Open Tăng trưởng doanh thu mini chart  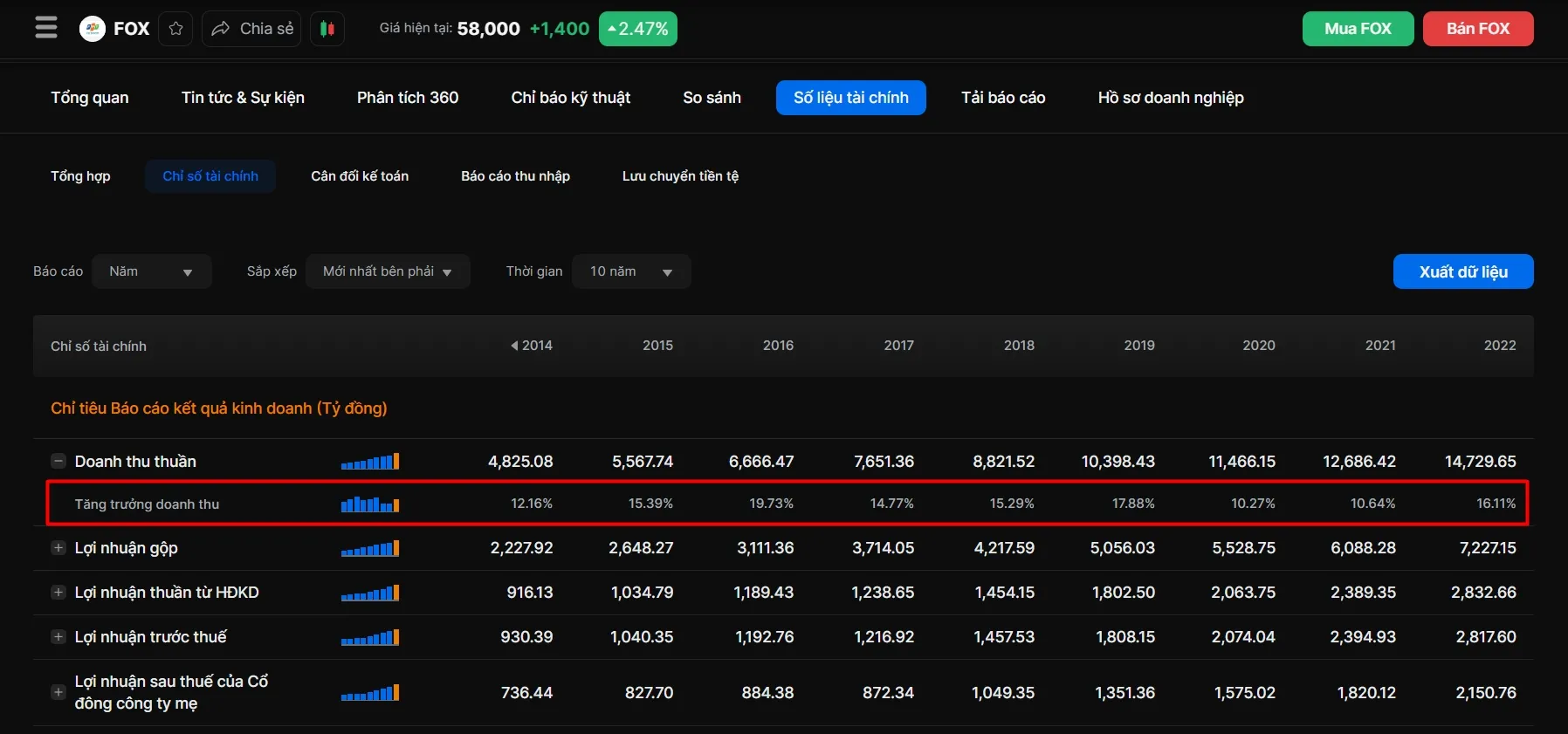(370, 504)
